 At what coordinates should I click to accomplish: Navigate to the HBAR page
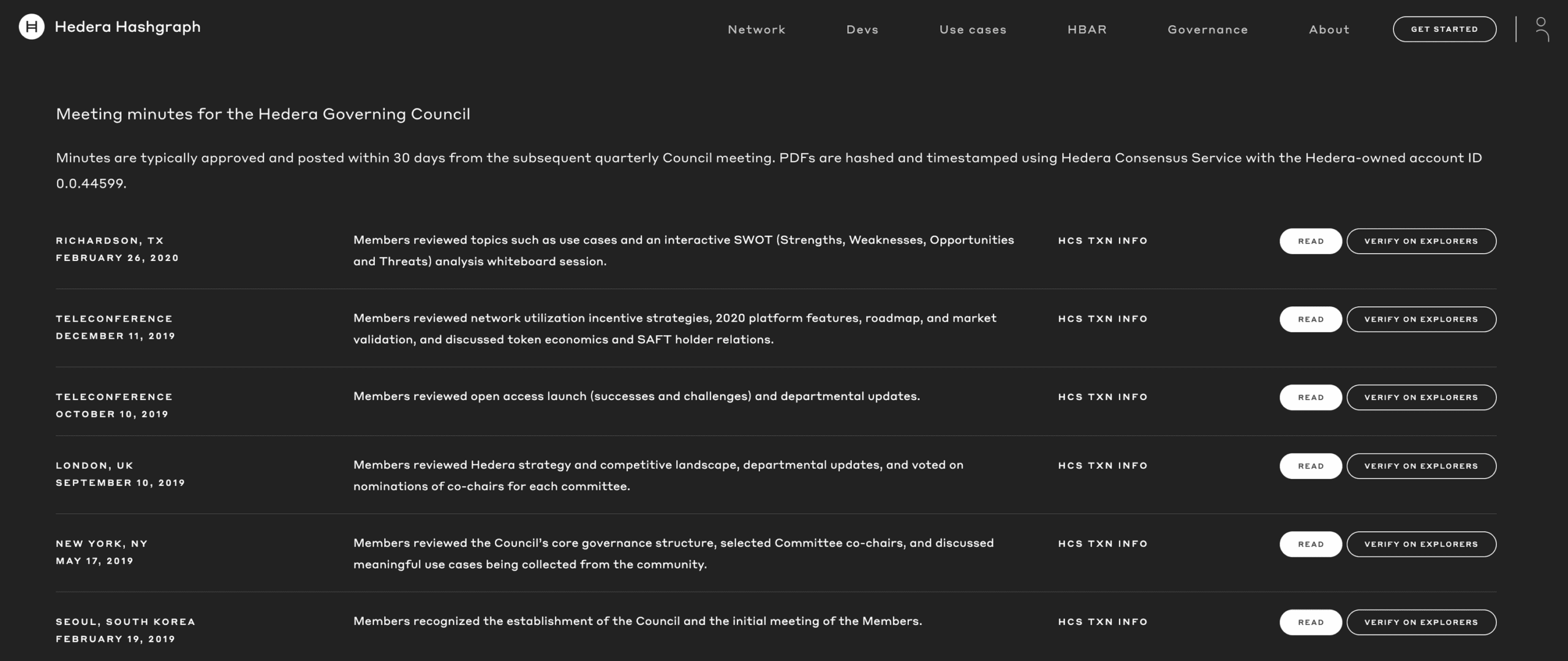(1087, 29)
